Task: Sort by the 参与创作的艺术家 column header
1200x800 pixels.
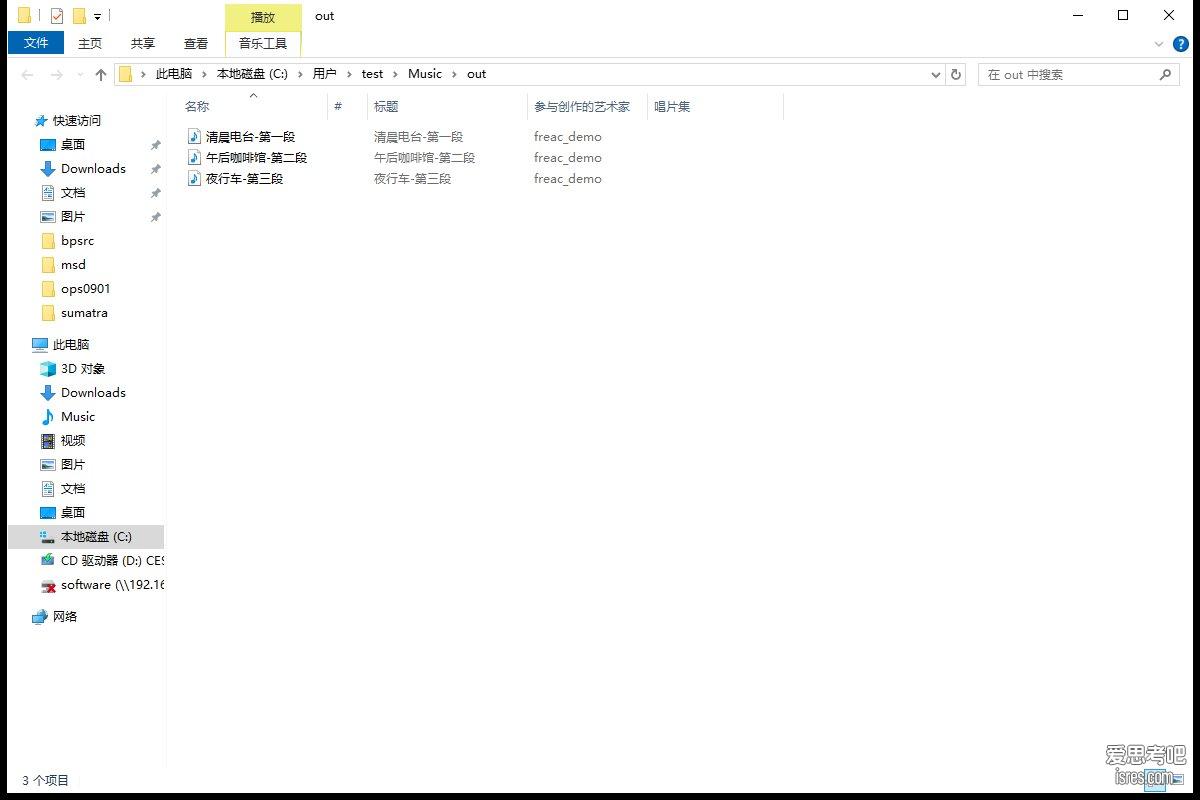Action: click(x=587, y=106)
